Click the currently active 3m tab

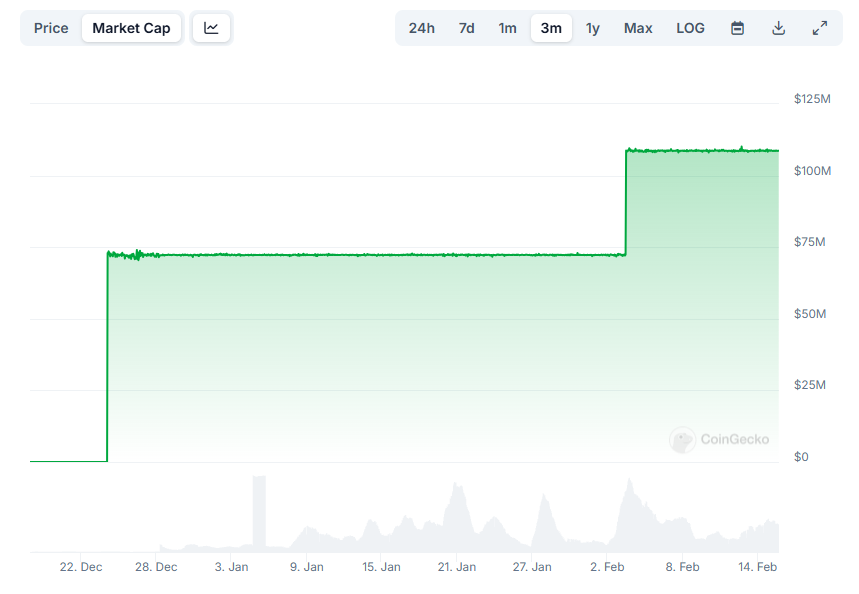551,28
